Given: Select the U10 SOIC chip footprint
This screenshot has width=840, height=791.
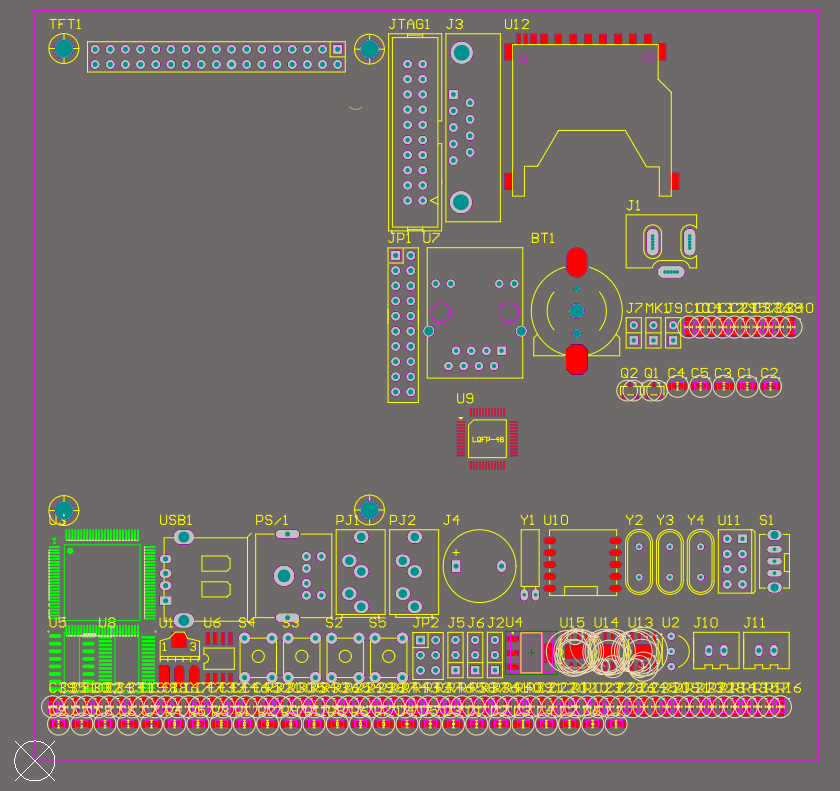Looking at the screenshot, I should coord(582,562).
